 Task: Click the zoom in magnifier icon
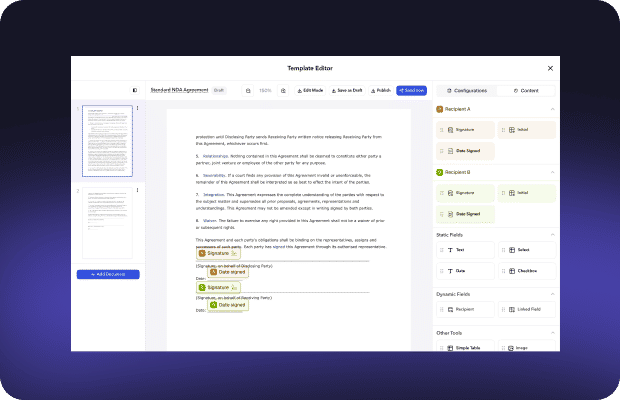283,91
